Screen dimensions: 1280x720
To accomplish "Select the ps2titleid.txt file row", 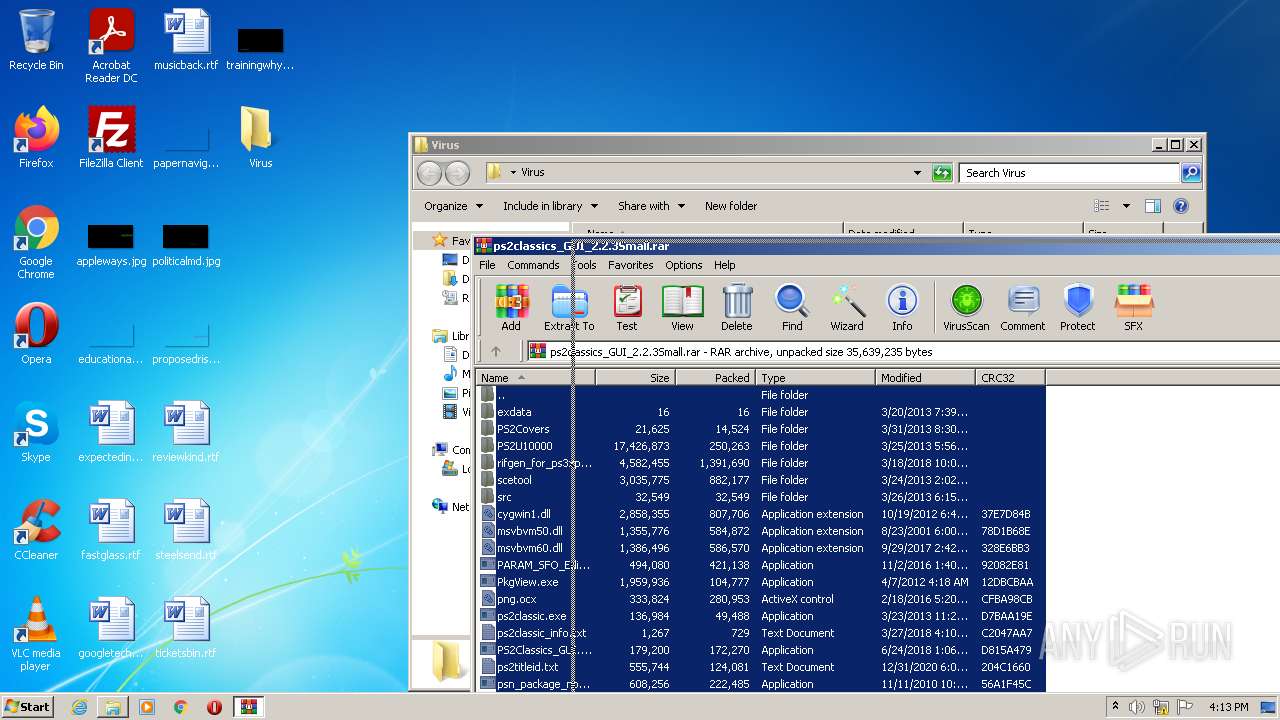I will (760, 667).
